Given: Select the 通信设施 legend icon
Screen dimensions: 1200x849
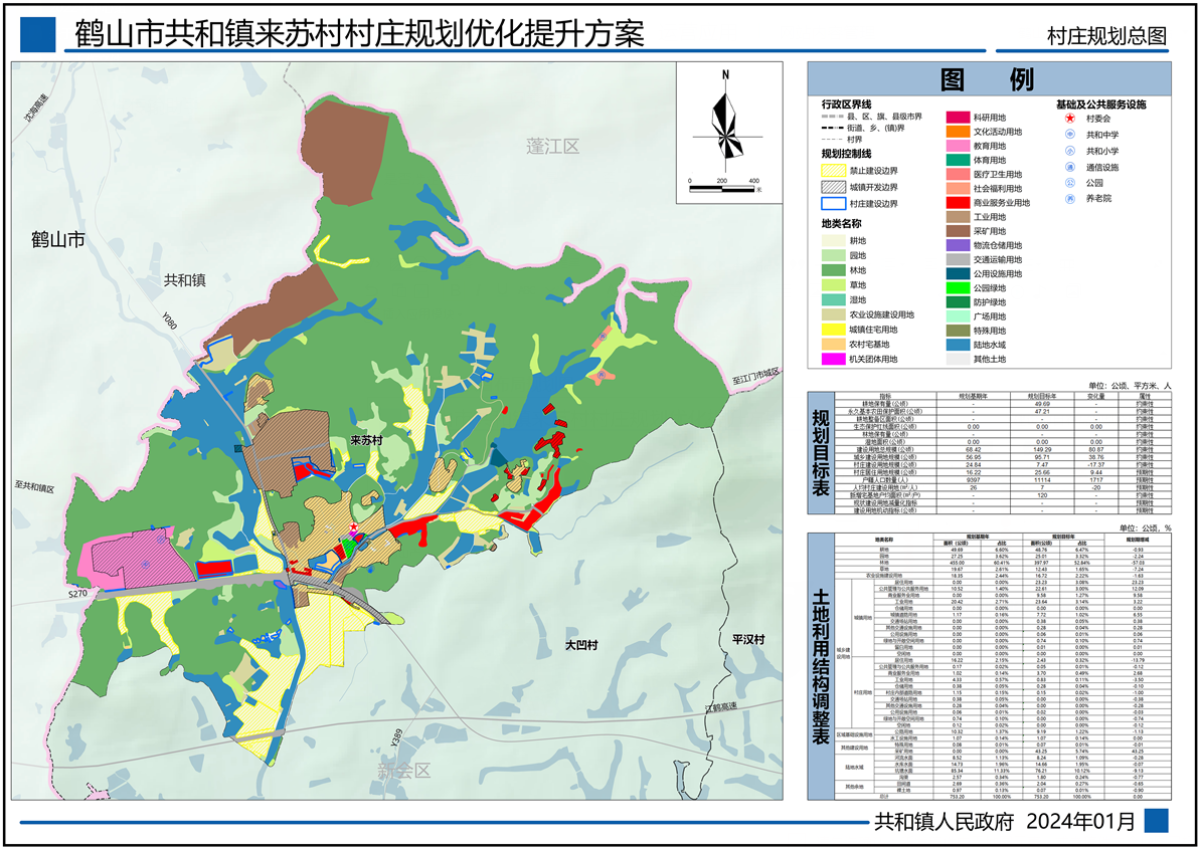Looking at the screenshot, I should pyautogui.click(x=1069, y=167).
